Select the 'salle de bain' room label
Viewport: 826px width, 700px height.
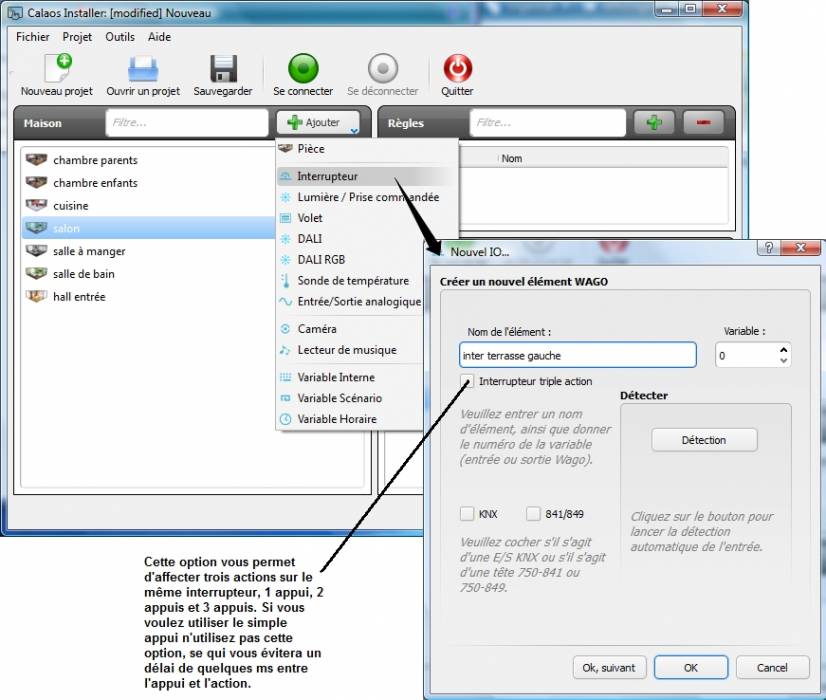(x=83, y=274)
